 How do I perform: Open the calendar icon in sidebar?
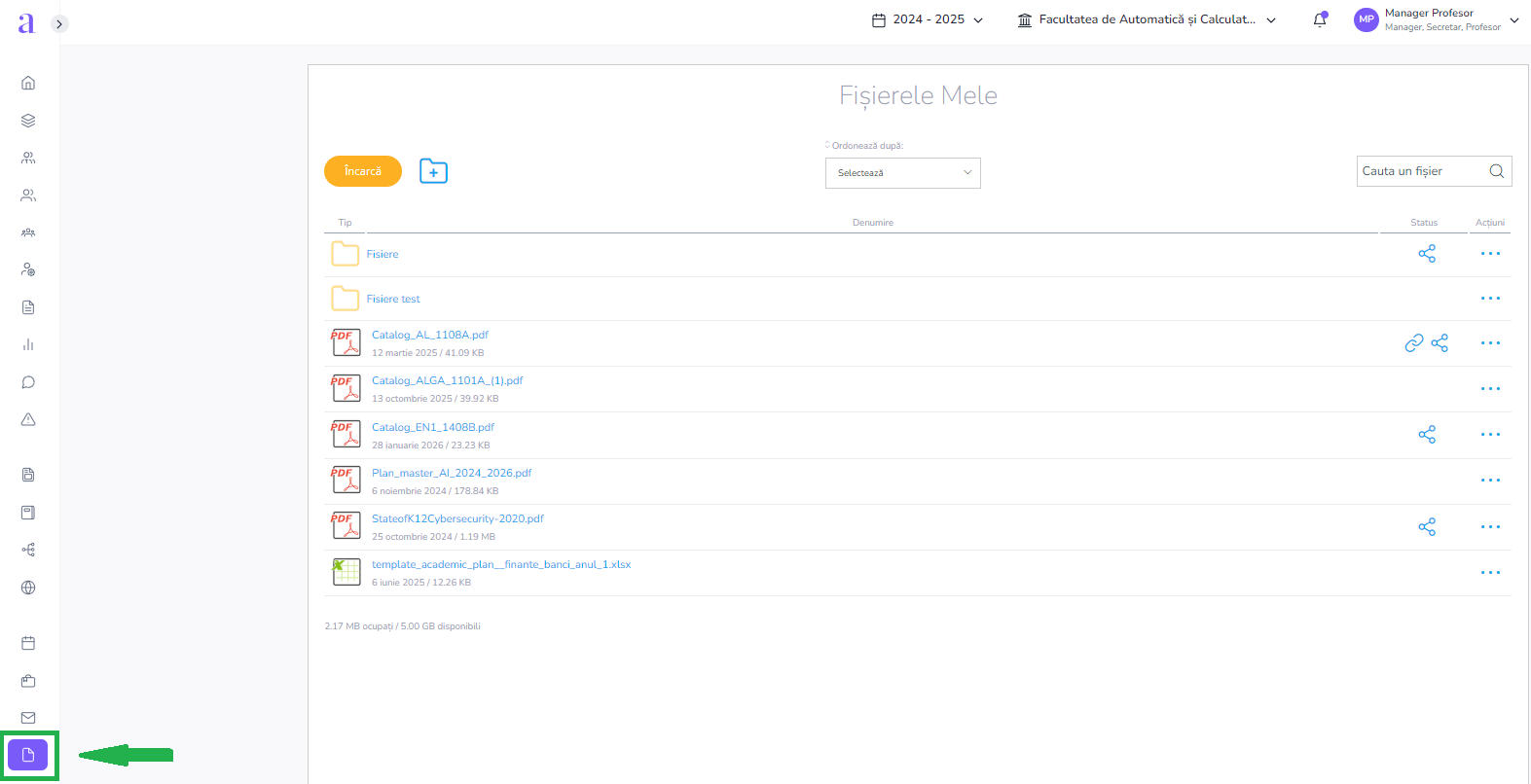click(x=28, y=643)
